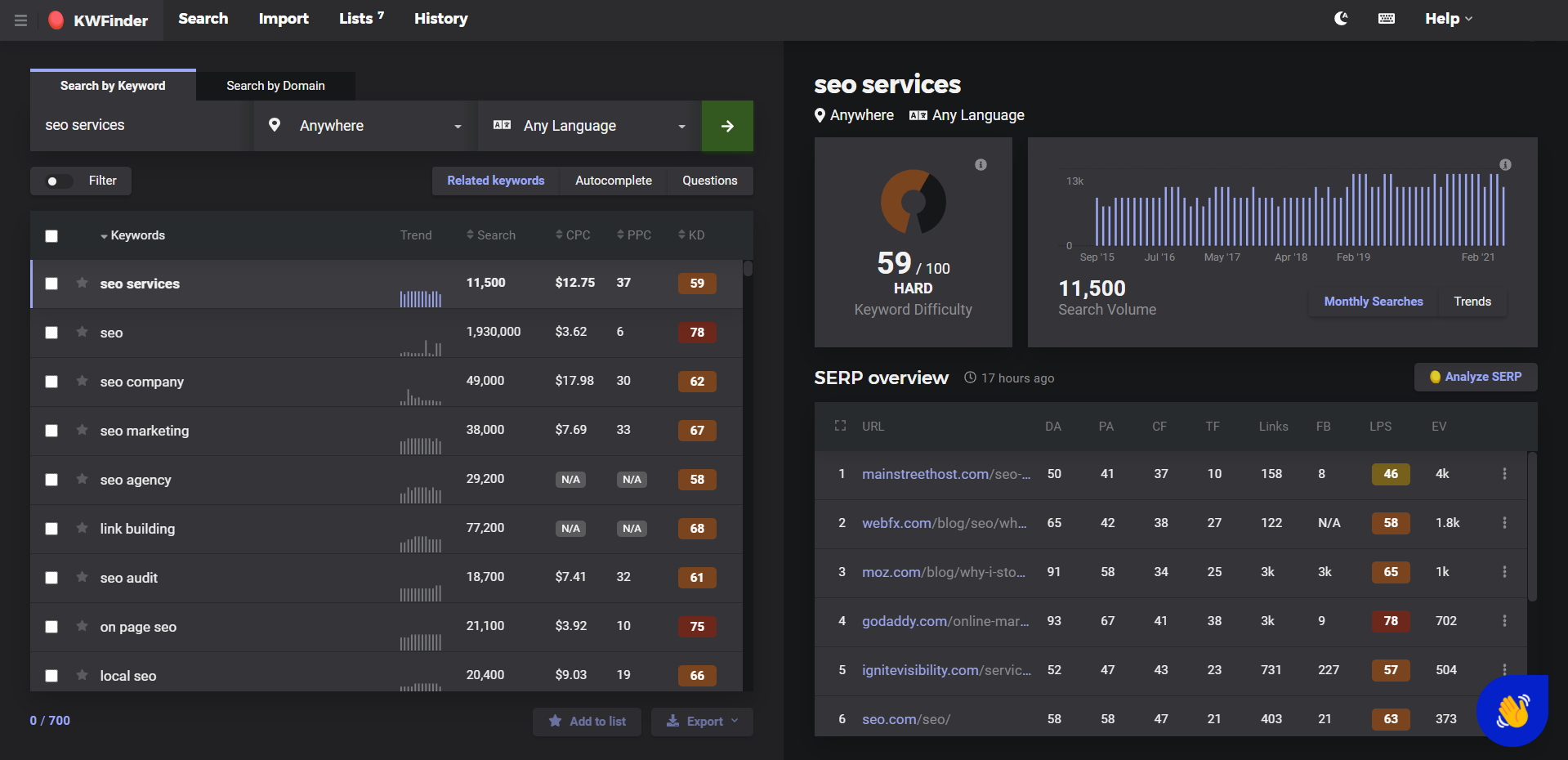Open the ignitevisibility.com result link
This screenshot has height=760, width=1568.
coord(946,670)
